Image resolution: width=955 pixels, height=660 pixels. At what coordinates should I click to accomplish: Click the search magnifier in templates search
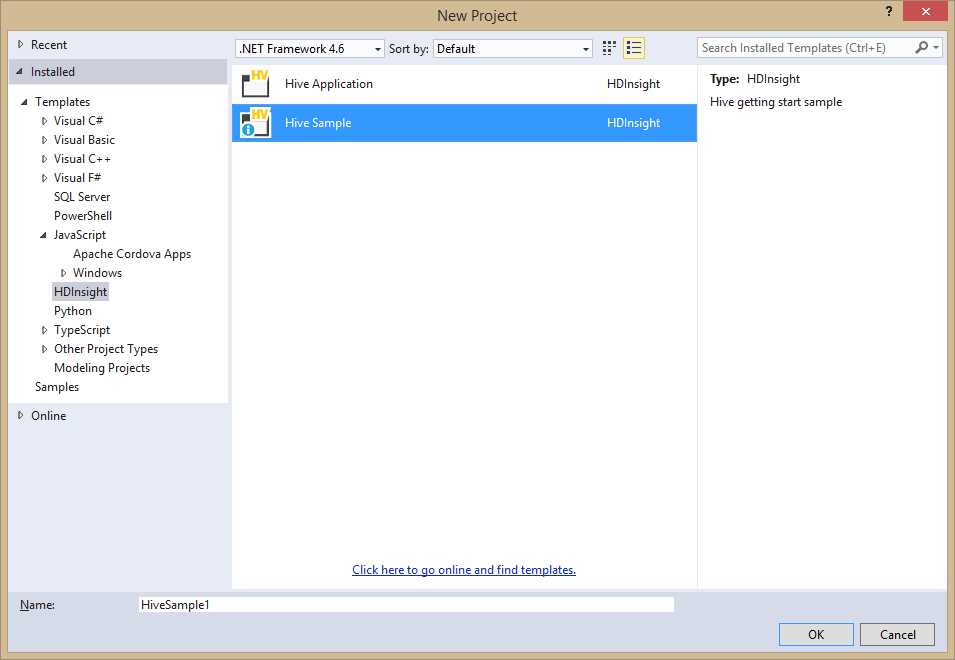point(921,47)
